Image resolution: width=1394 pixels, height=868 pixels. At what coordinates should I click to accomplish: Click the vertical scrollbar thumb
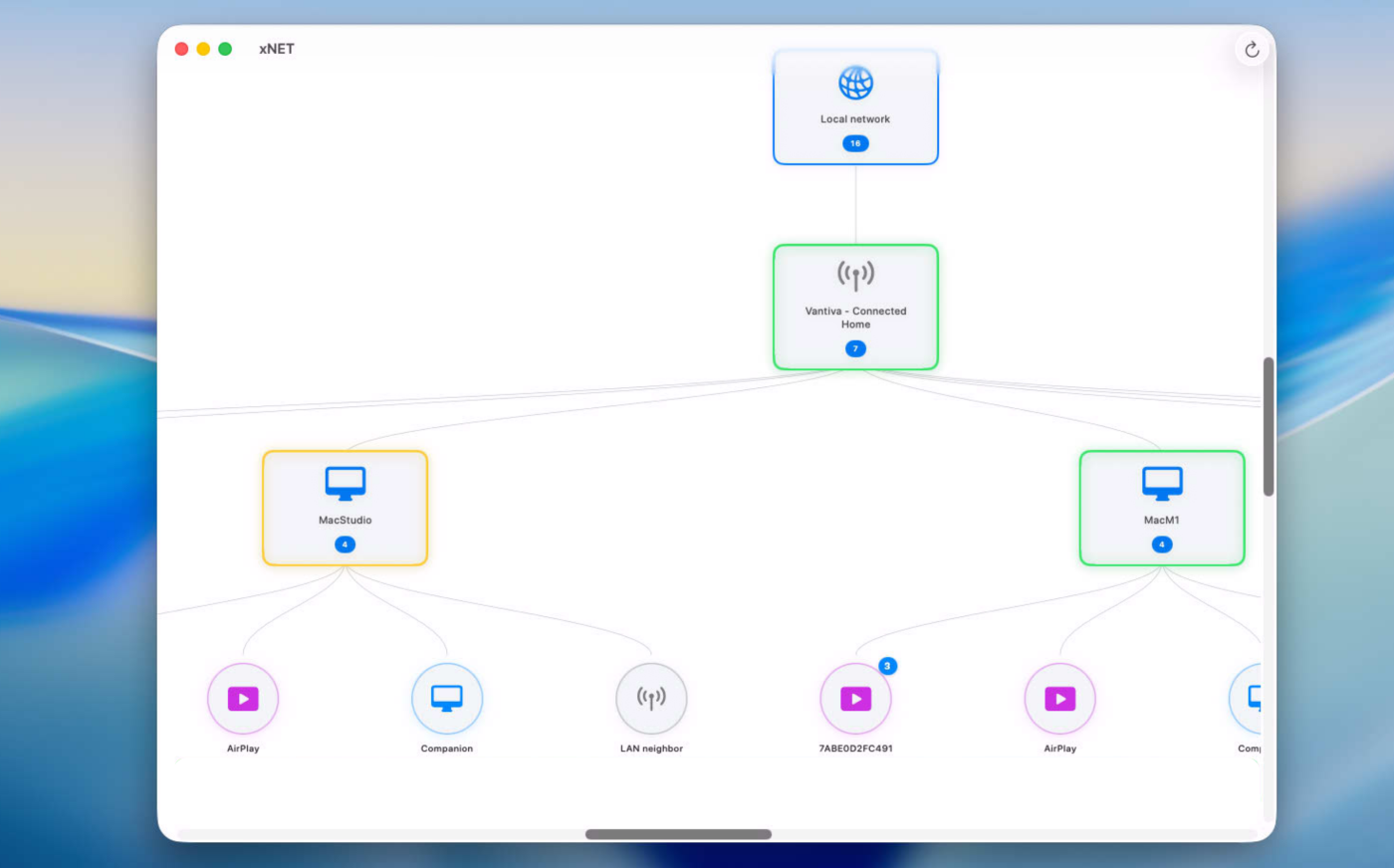coord(1268,426)
